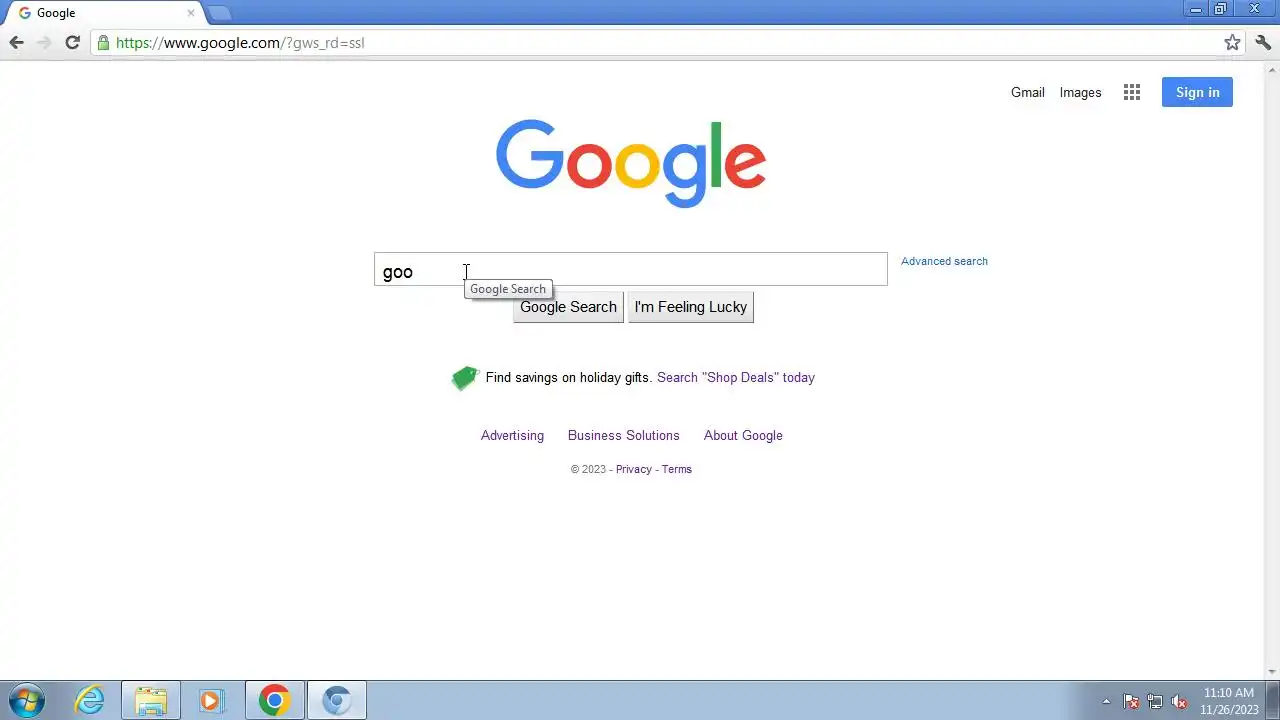Restore down the Chrome window
Viewport: 1280px width, 720px height.
(x=1220, y=9)
